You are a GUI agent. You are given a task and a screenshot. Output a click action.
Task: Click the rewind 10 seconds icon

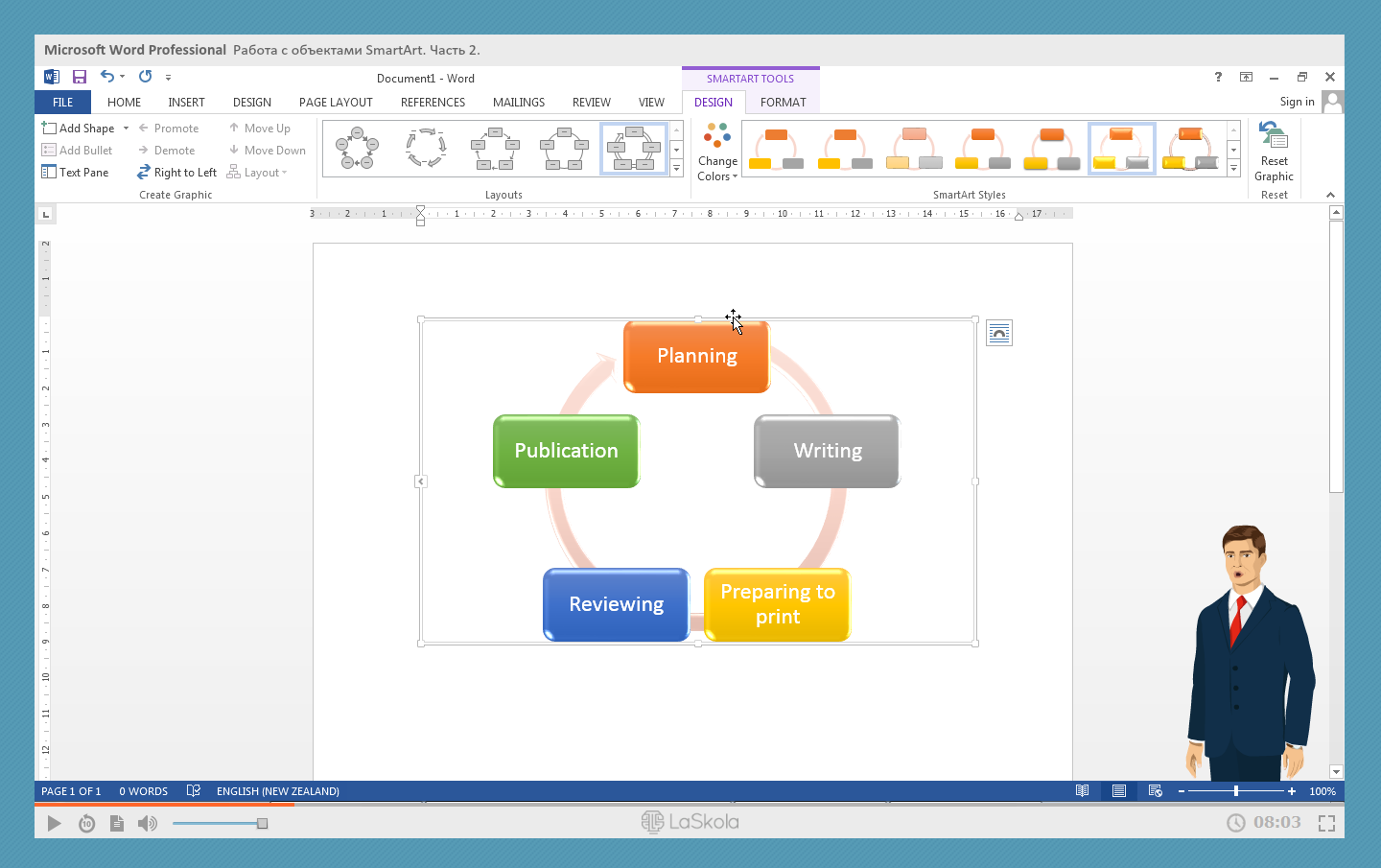tap(86, 823)
